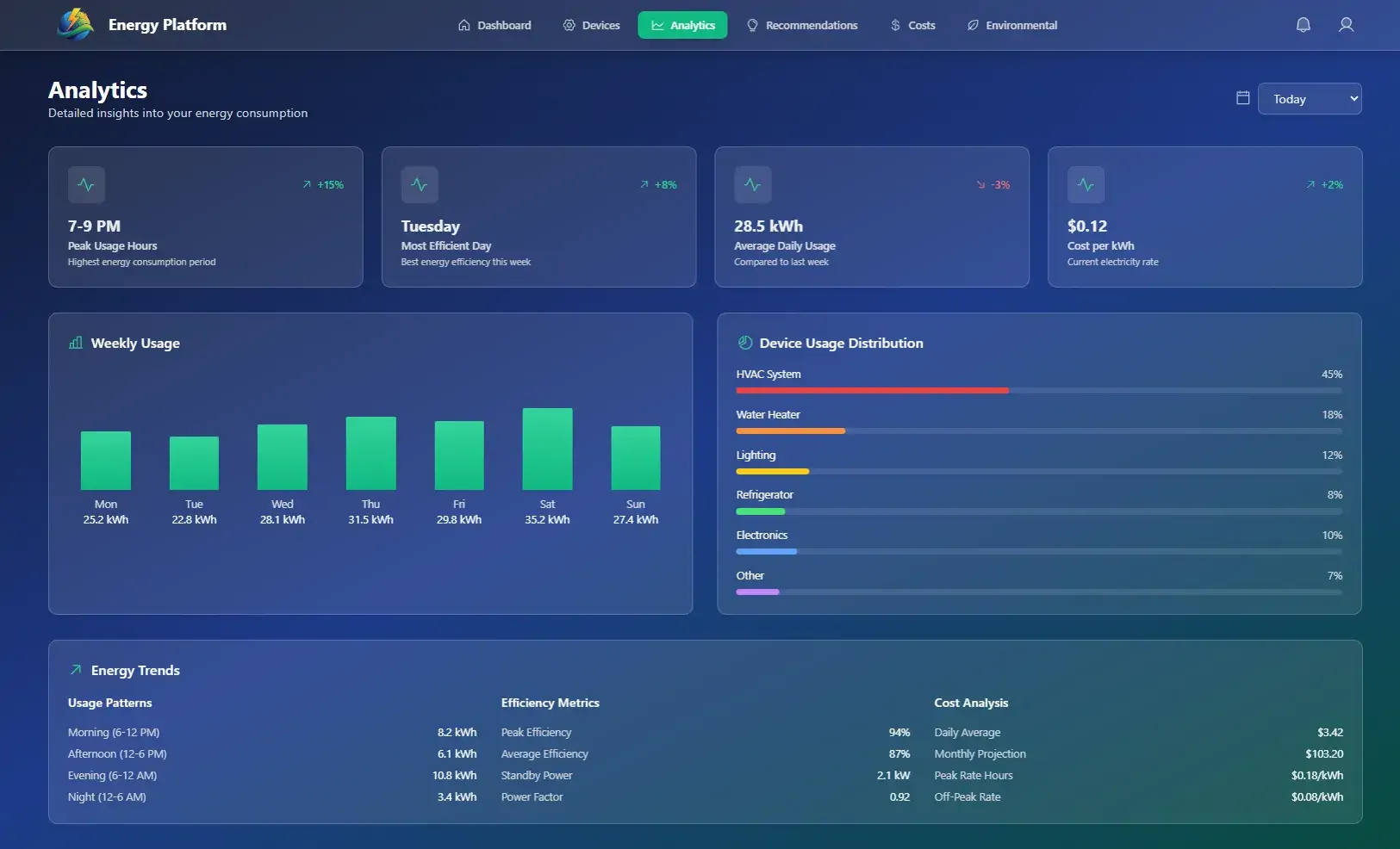This screenshot has height=849, width=1400.
Task: Click the Energy Platform lightning logo
Action: point(74,24)
